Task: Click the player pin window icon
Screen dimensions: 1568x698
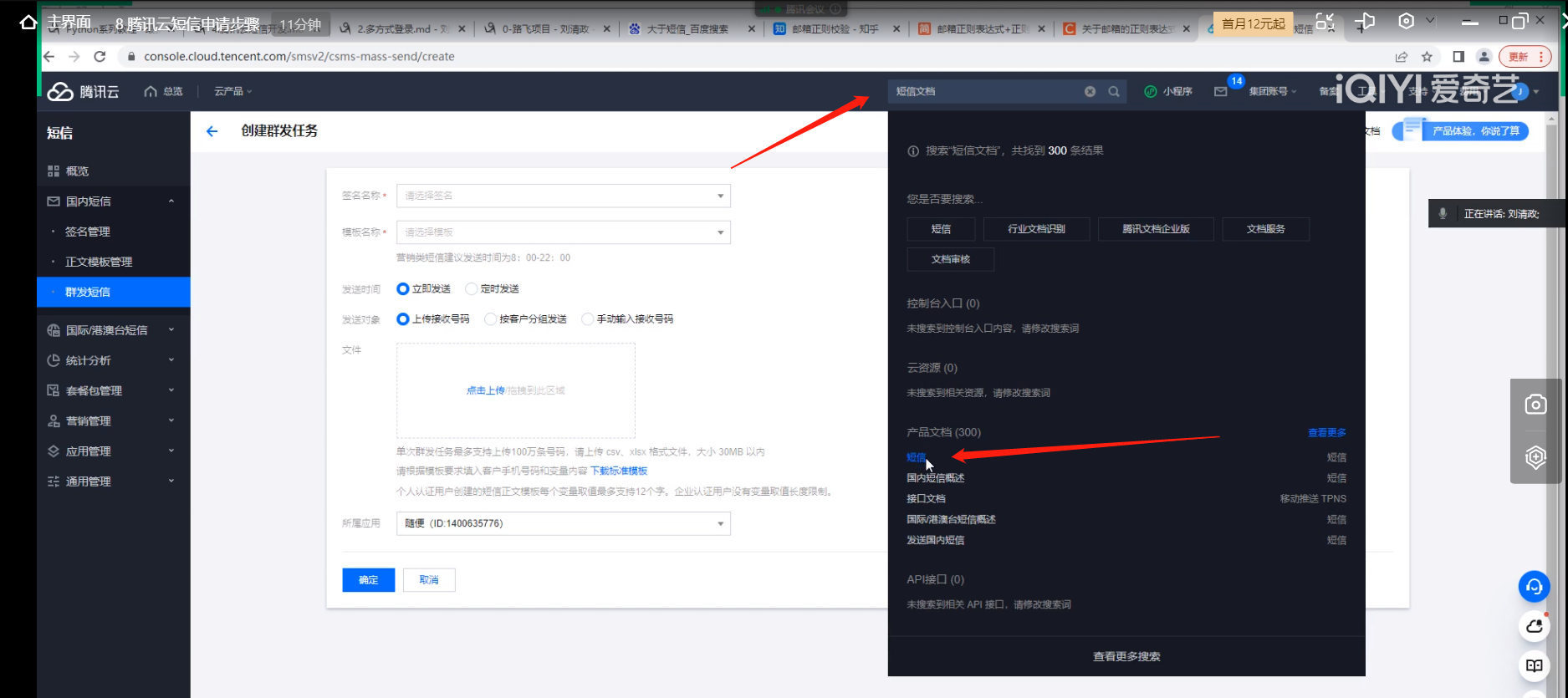Action: point(1365,22)
